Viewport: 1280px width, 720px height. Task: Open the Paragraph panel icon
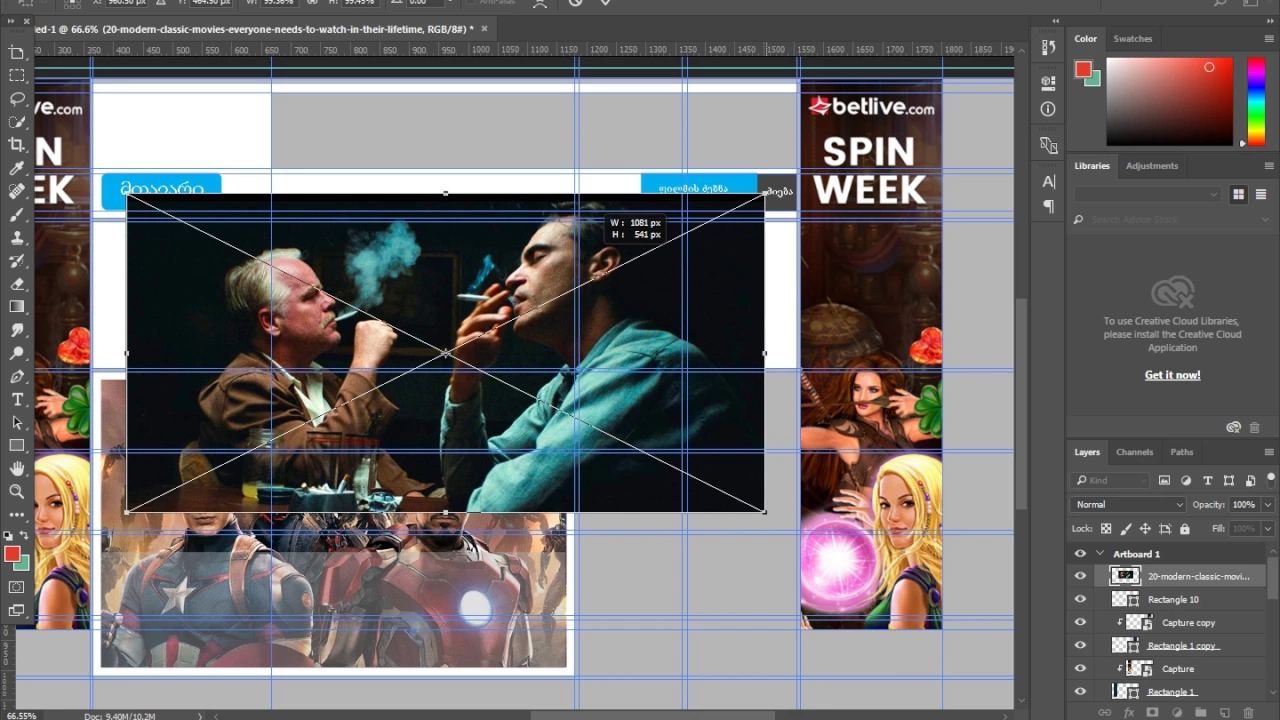[x=1048, y=206]
